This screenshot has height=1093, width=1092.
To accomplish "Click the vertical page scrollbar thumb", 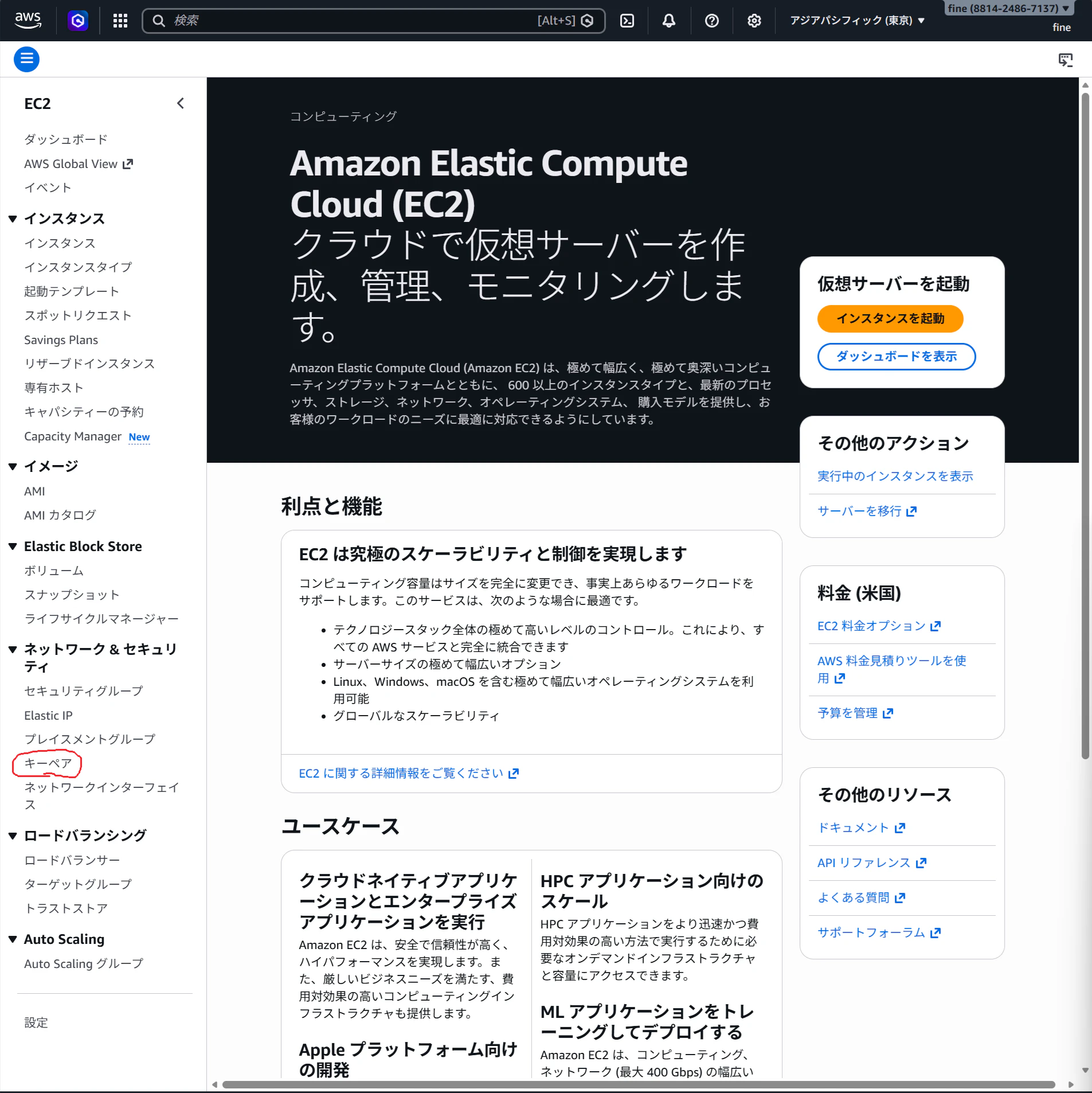I will [x=1085, y=426].
